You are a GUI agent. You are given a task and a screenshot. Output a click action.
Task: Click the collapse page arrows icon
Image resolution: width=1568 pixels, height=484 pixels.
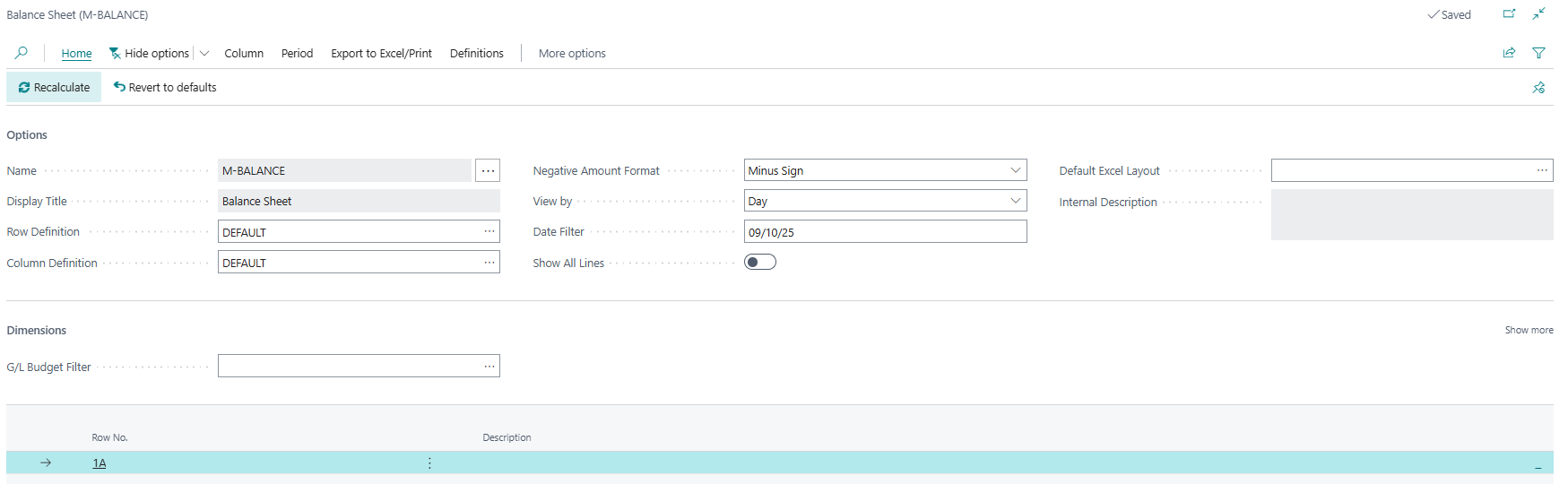coord(1538,14)
